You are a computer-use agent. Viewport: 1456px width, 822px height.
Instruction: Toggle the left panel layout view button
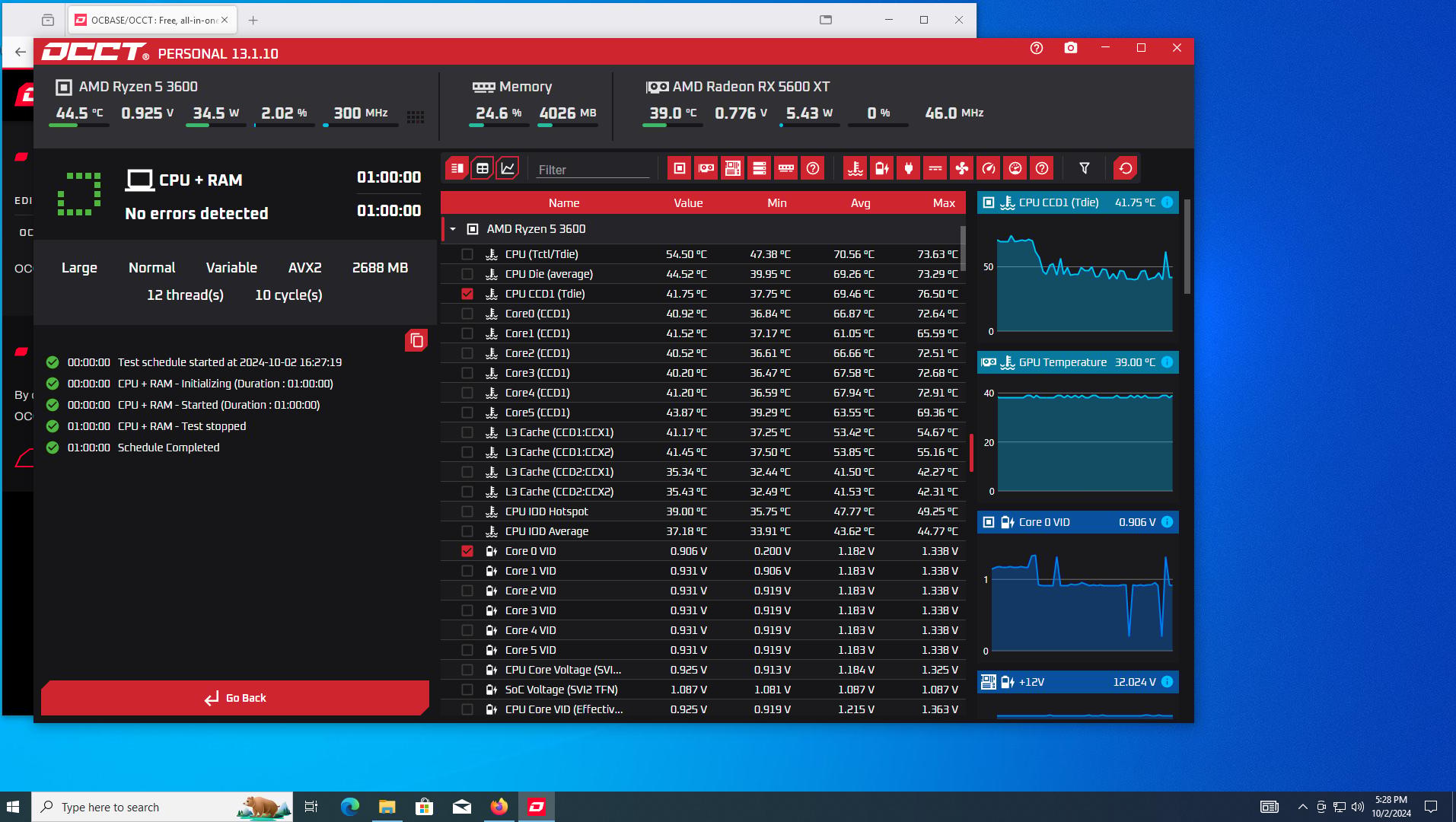pyautogui.click(x=457, y=168)
